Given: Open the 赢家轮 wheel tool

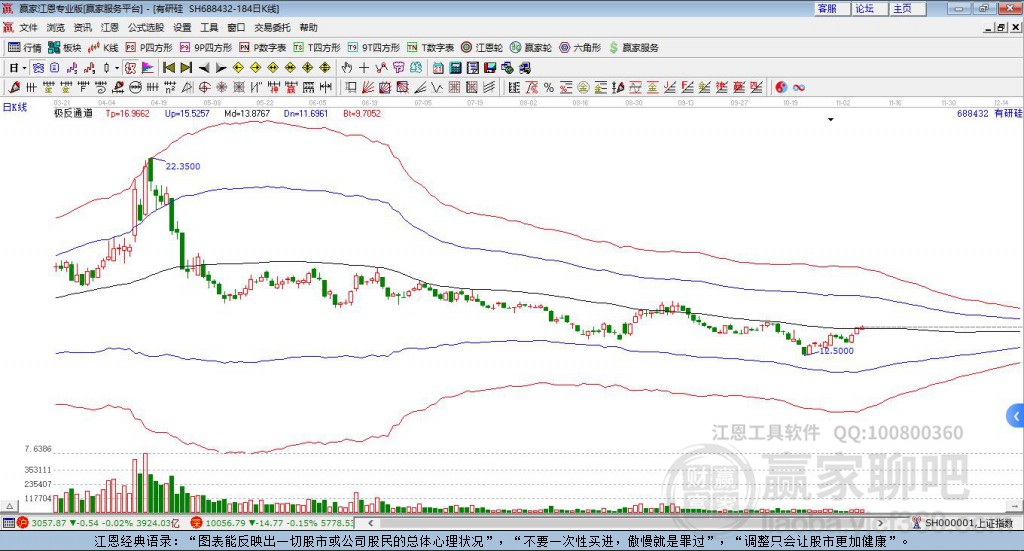Looking at the screenshot, I should pos(531,48).
